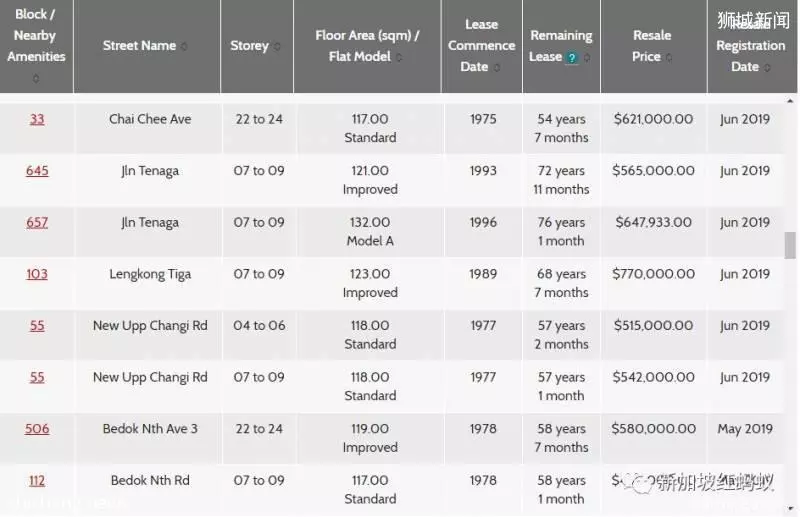This screenshot has height=517, width=800.
Task: Click the scrollbar up arrow
Action: coord(790,101)
